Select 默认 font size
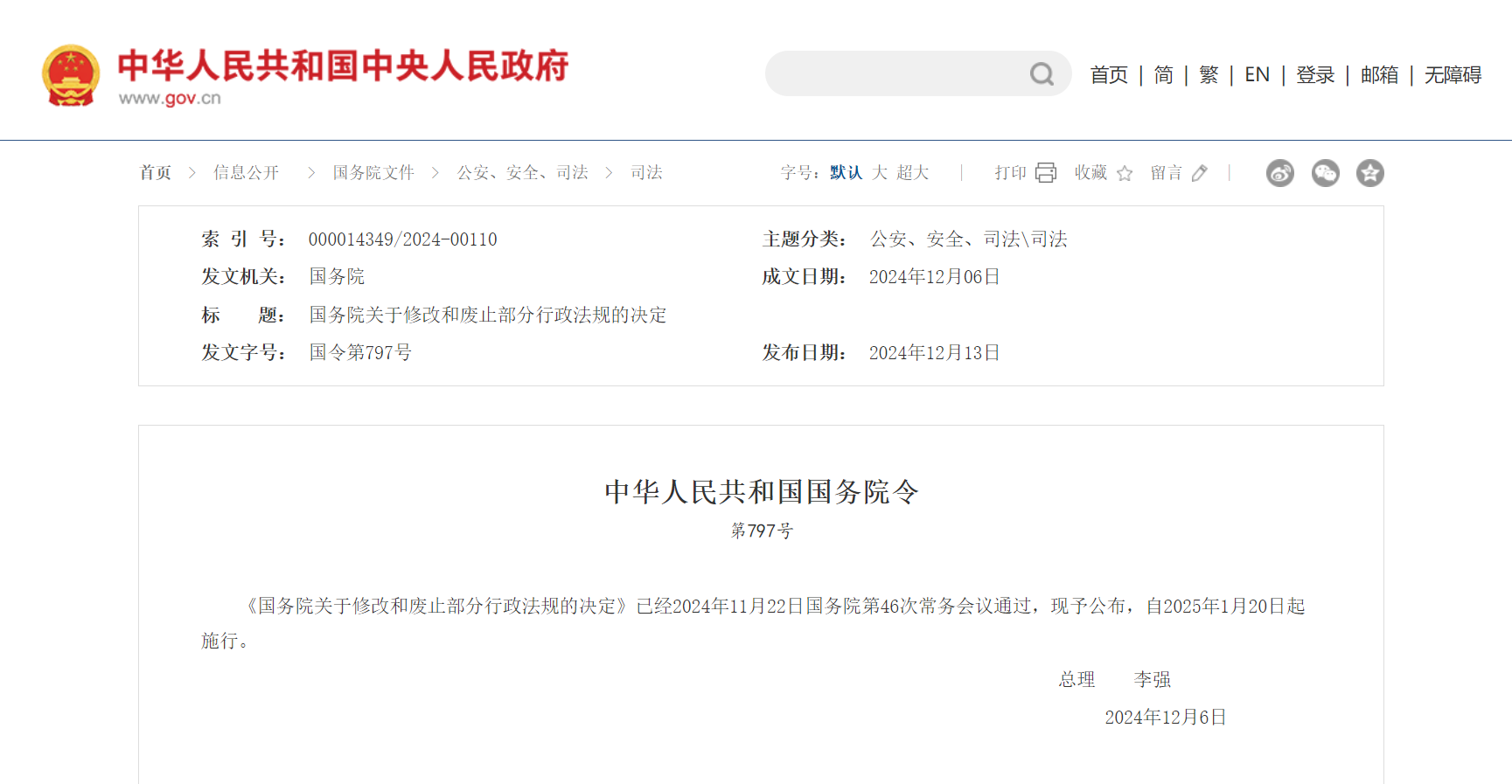Screen dimensions: 1512x784 (847, 173)
